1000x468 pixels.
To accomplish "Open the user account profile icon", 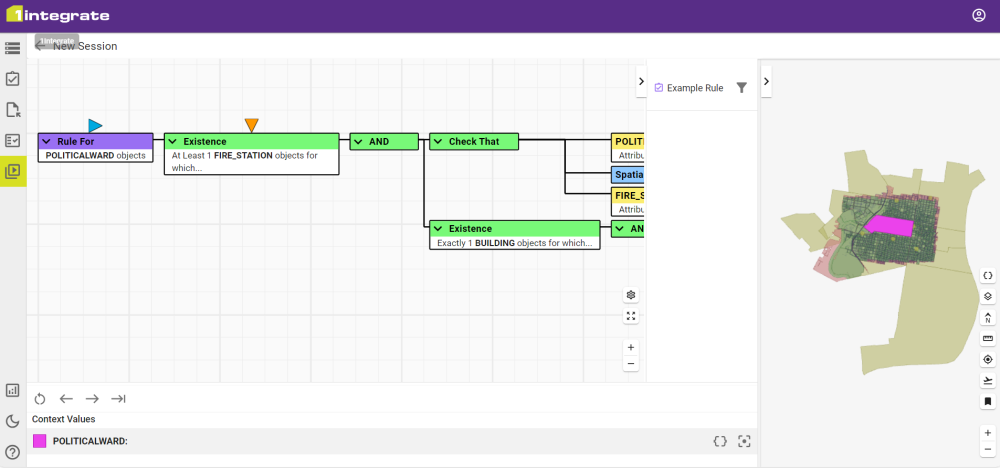I will [x=979, y=16].
